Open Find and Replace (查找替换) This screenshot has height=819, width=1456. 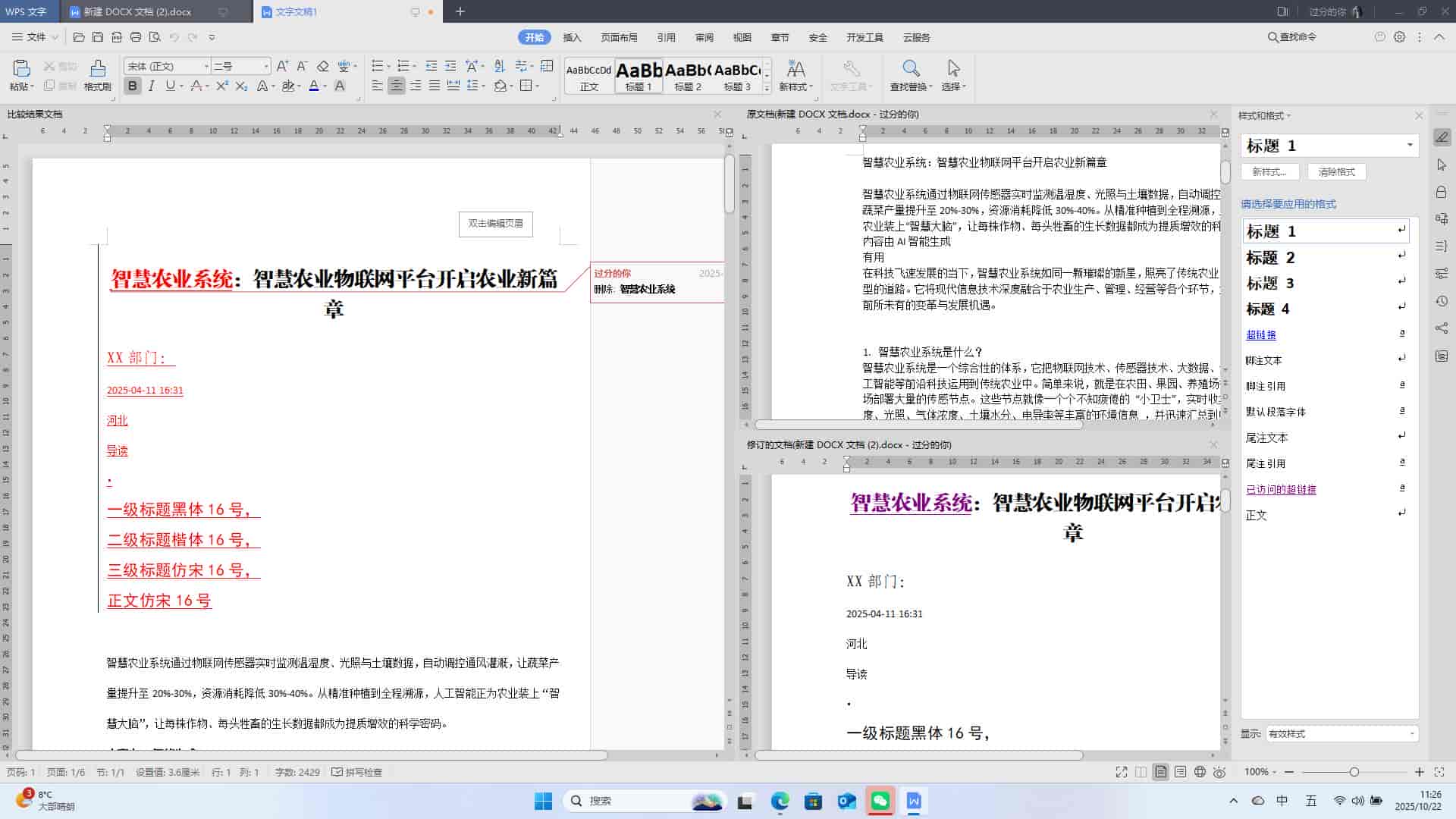click(x=911, y=75)
